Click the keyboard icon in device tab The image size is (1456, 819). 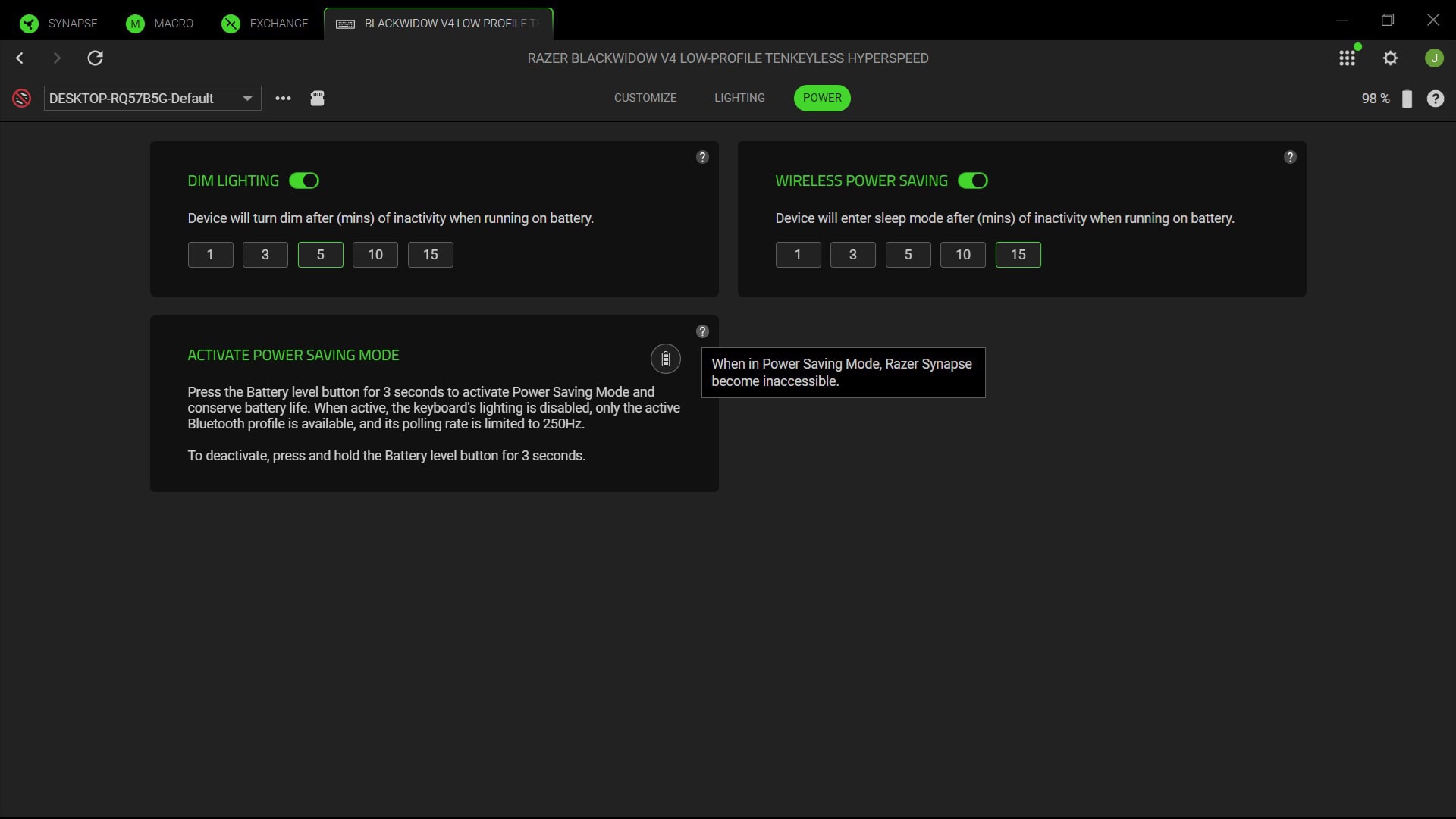[x=345, y=24]
